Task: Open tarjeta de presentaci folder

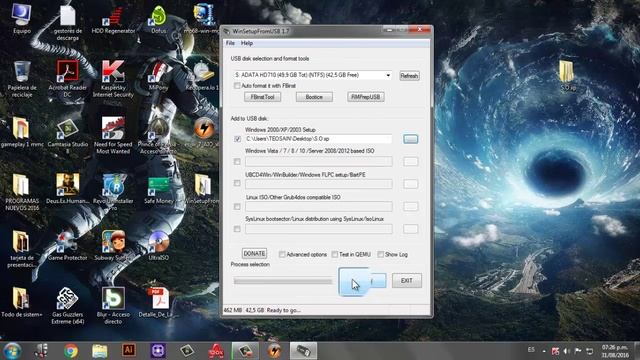Action: click(22, 249)
